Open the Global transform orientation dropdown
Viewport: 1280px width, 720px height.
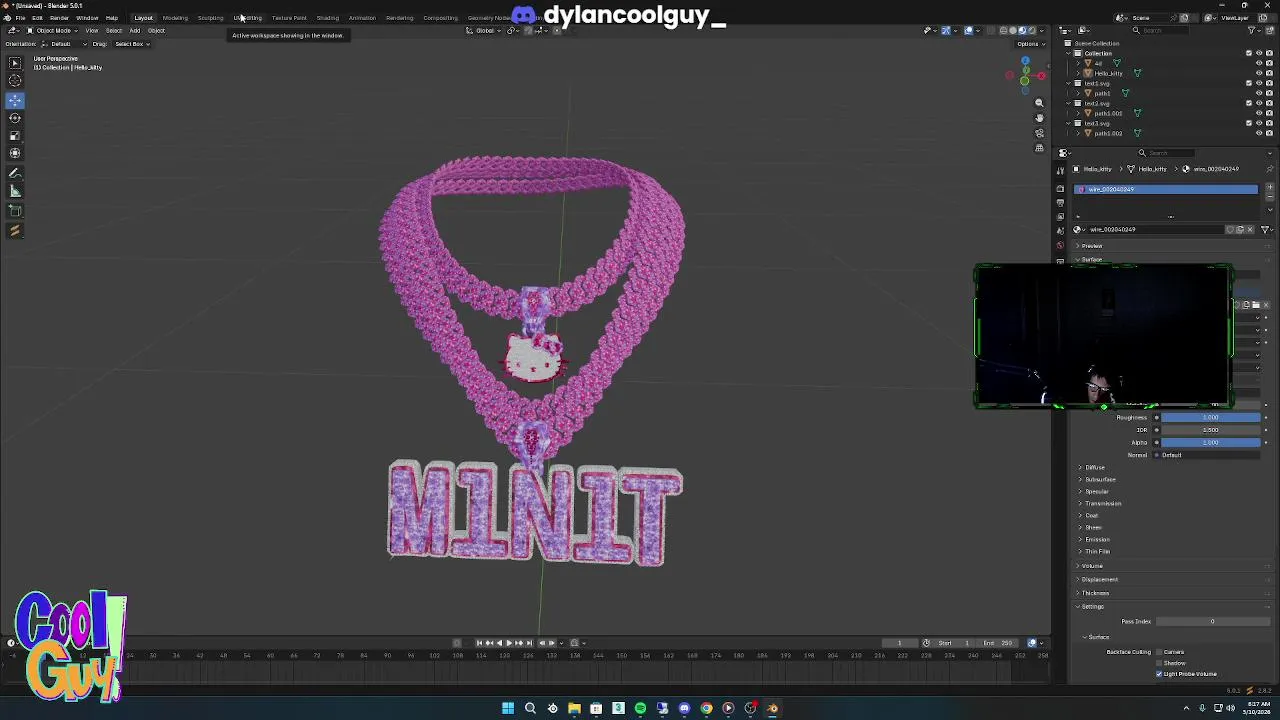point(485,31)
